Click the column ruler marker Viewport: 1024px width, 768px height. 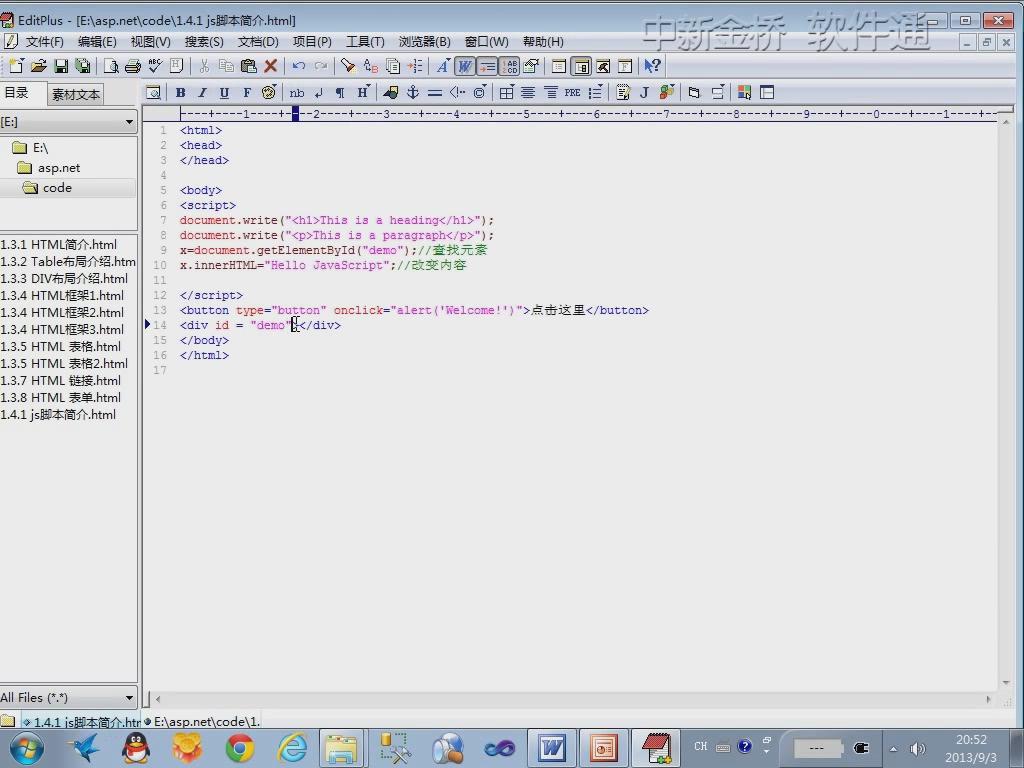pyautogui.click(x=295, y=114)
